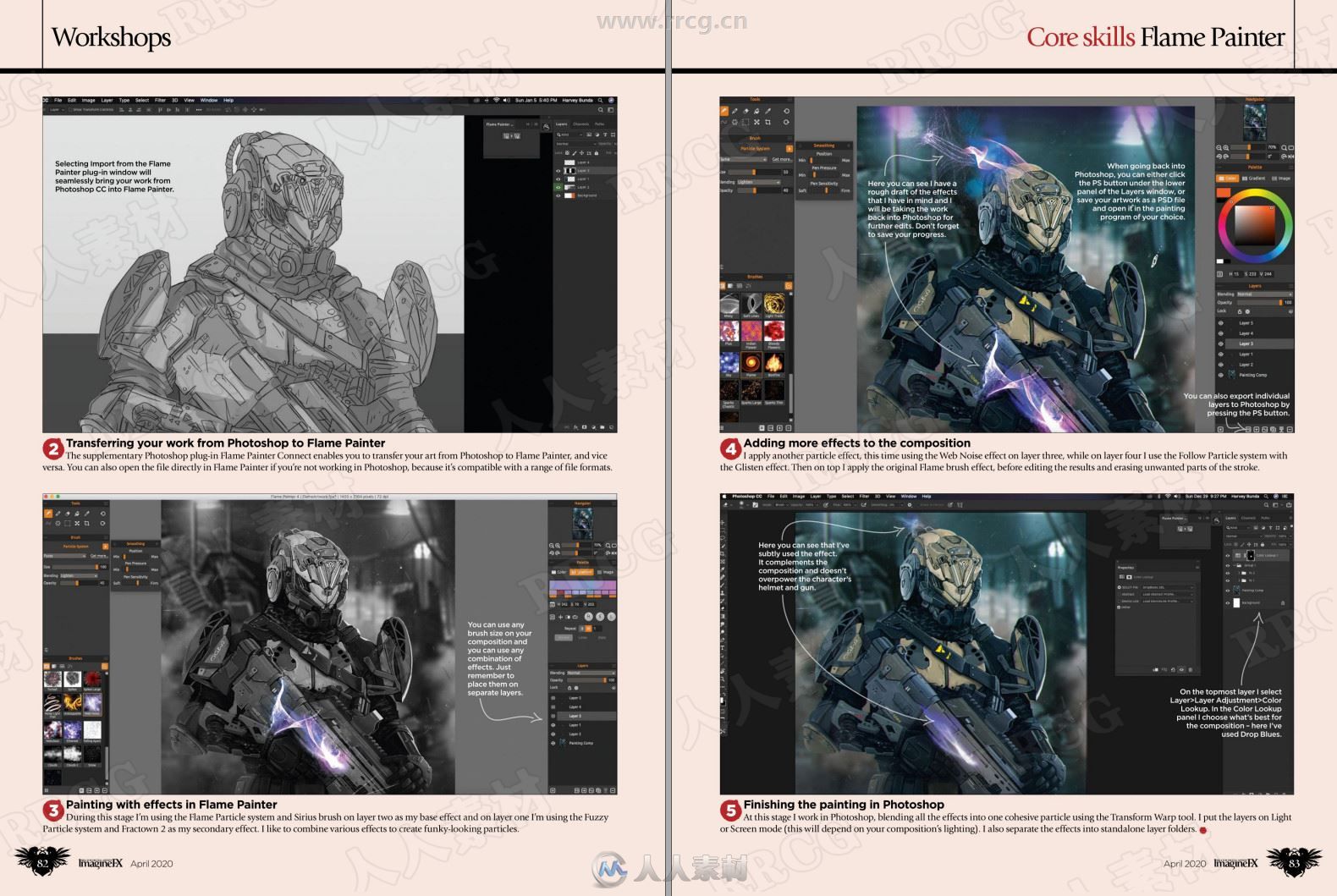1337x896 pixels.
Task: Select the orange Brush tool in step 4 Flame Painter
Action: (724, 111)
